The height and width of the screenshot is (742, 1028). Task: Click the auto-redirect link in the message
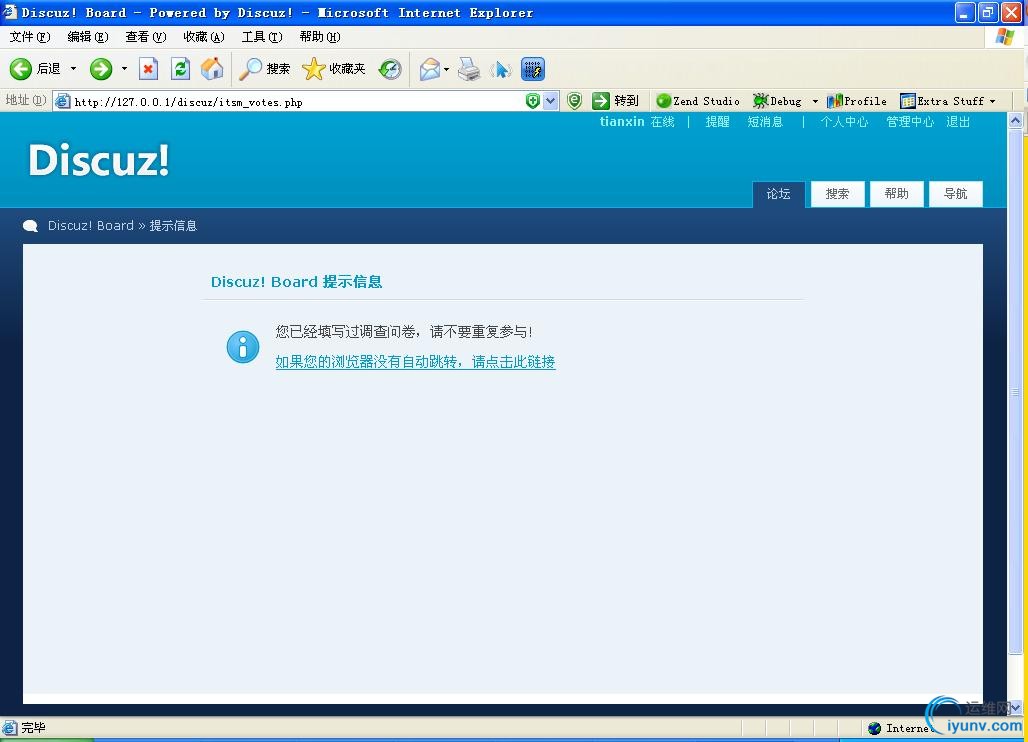pyautogui.click(x=416, y=362)
